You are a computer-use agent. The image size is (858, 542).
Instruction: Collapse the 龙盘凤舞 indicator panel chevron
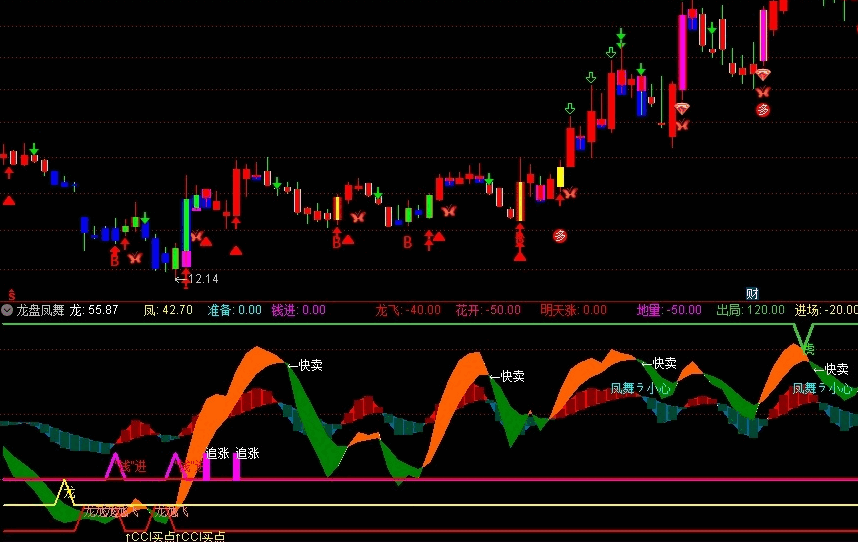7,311
